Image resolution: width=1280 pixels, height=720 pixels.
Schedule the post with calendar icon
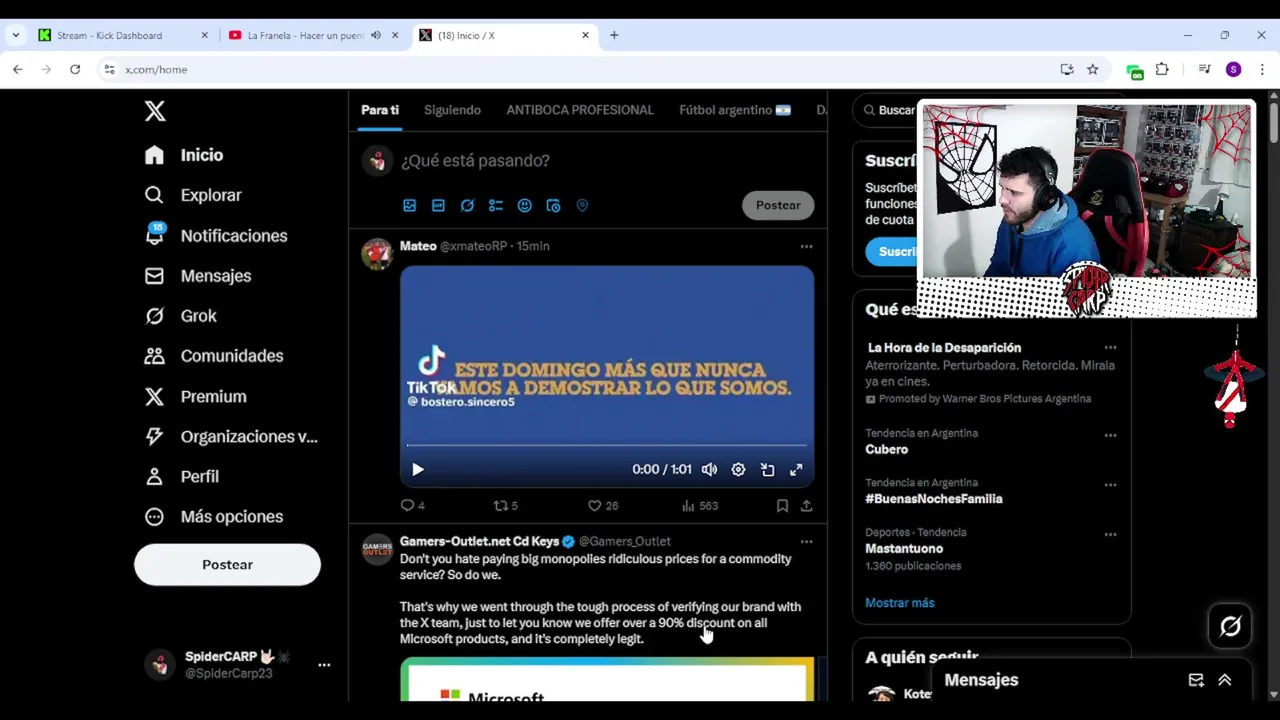[x=553, y=205]
